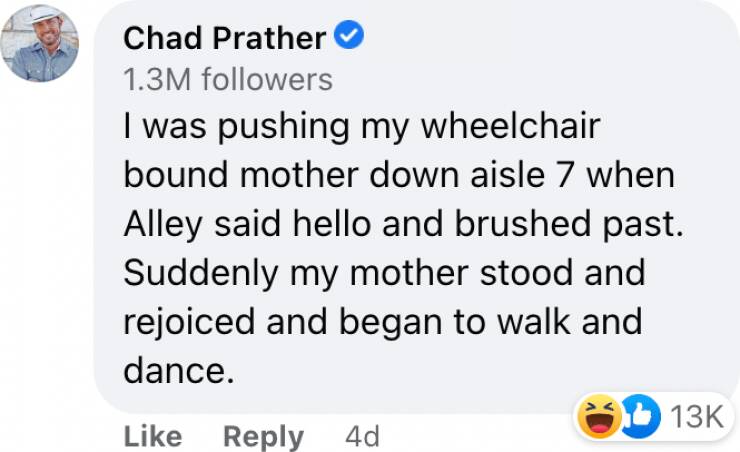Like Chad Prather's comment

(x=153, y=436)
